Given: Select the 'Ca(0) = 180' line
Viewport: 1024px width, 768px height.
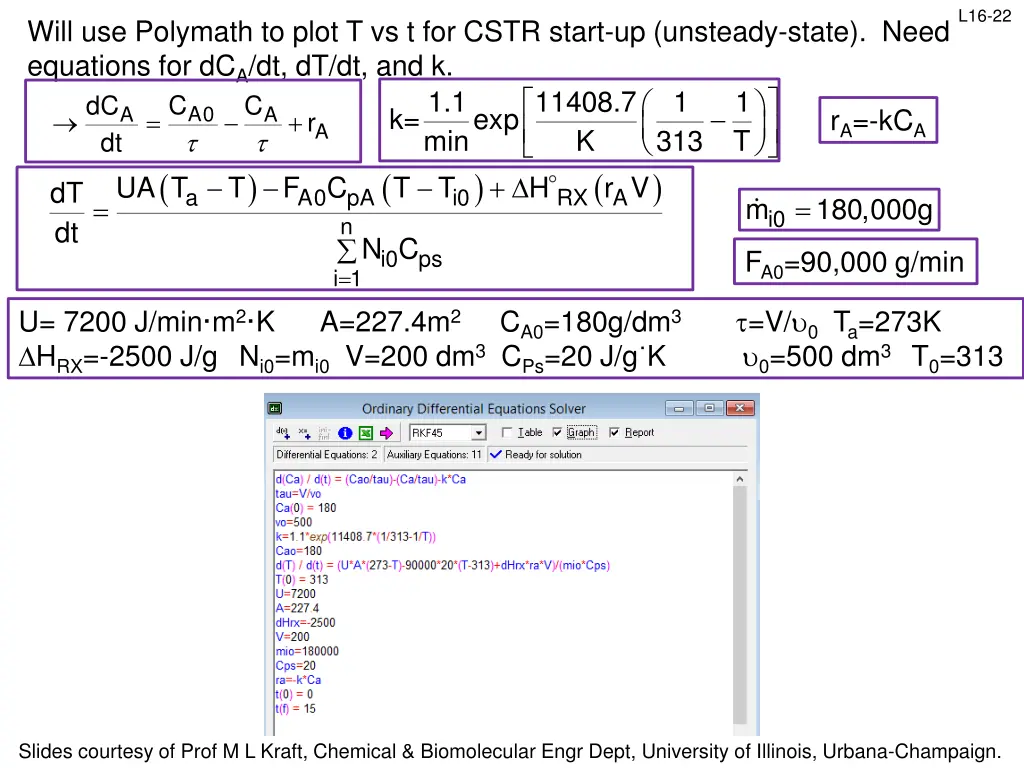Looking at the screenshot, I should click(306, 508).
